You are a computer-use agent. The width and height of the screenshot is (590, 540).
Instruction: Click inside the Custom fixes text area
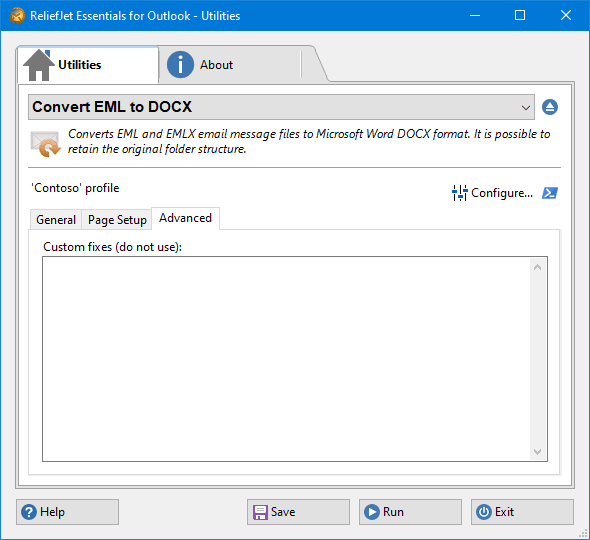[287, 359]
